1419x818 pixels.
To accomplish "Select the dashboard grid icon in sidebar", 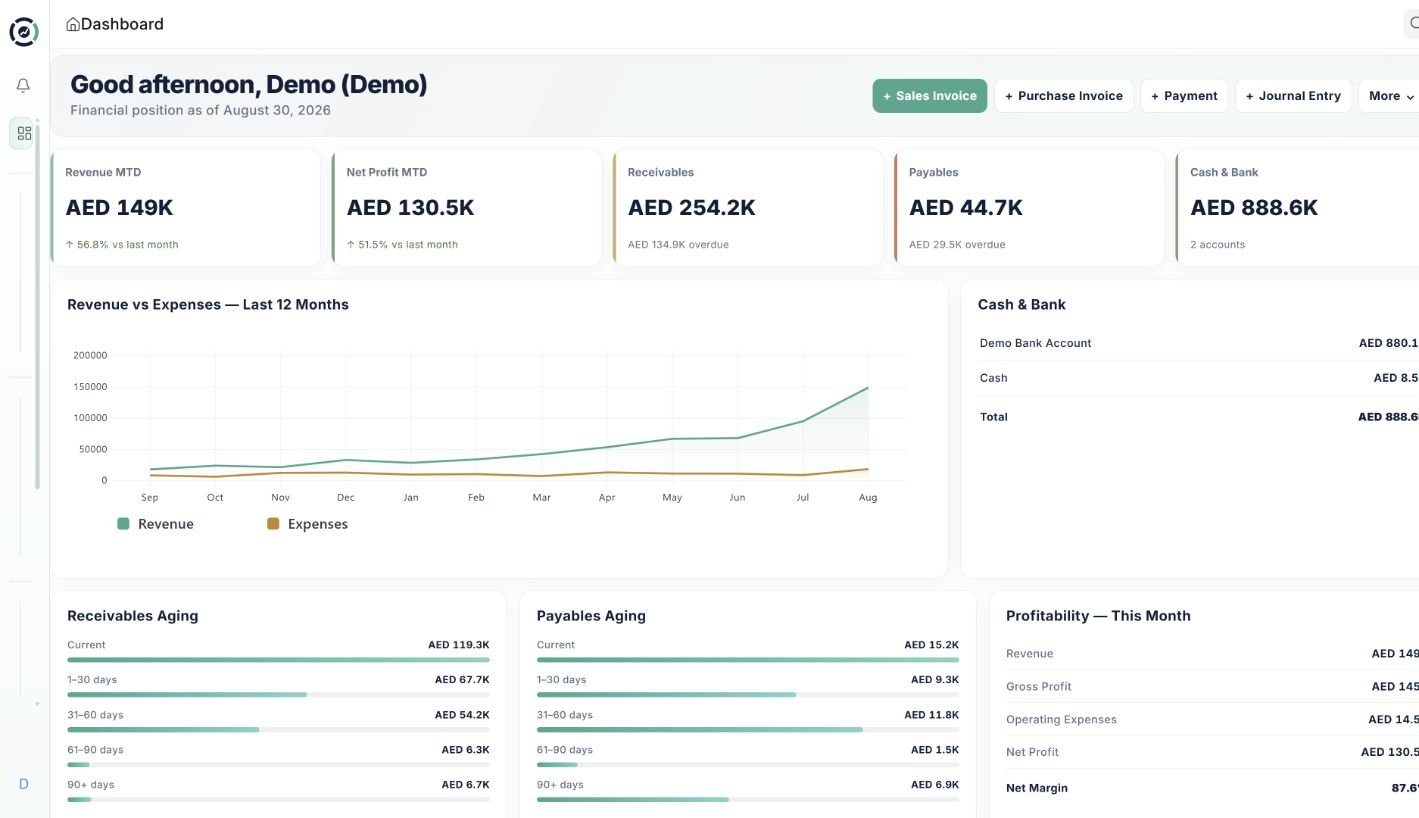I will pos(24,133).
